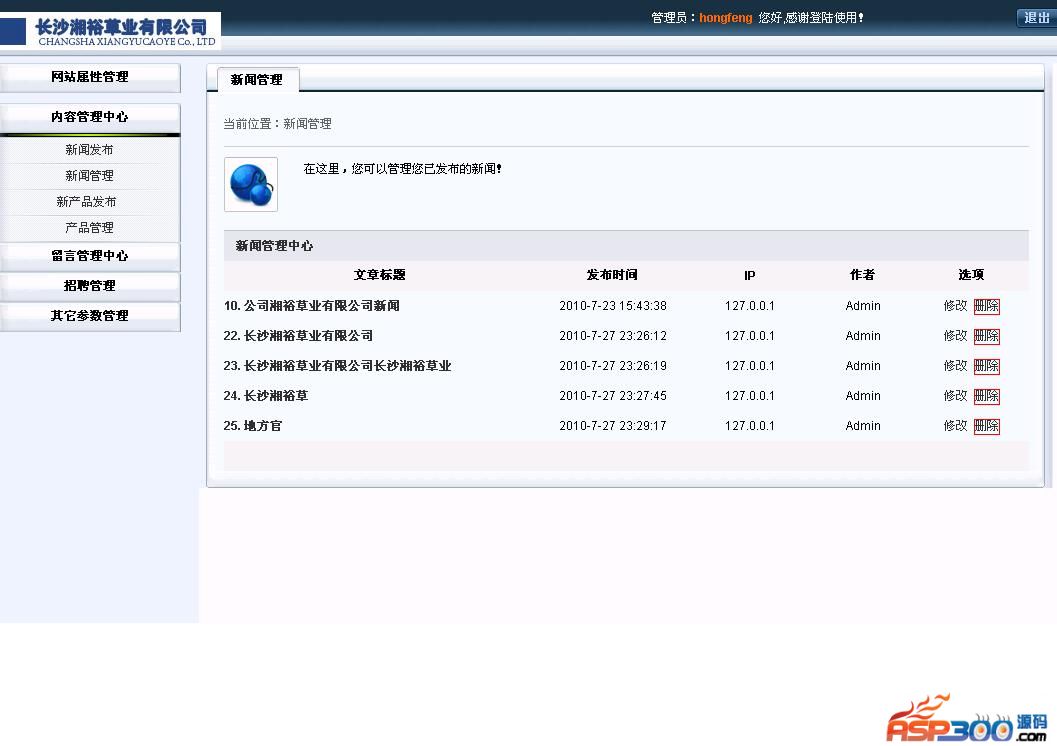The image size is (1057, 746).
Task: Delete article 25 地方官
Action: (987, 426)
